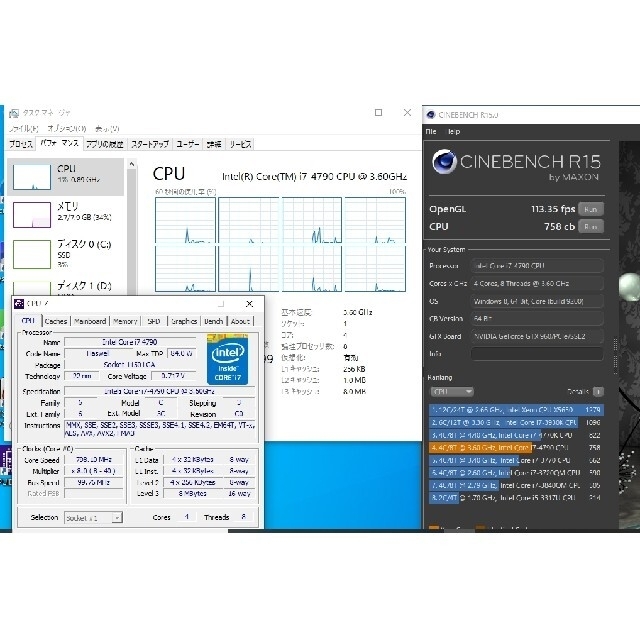Click the Cinebench Info input field

[537, 353]
